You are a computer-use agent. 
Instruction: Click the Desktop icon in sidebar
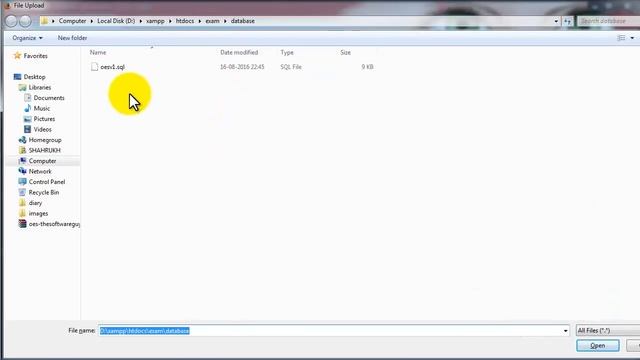17,77
